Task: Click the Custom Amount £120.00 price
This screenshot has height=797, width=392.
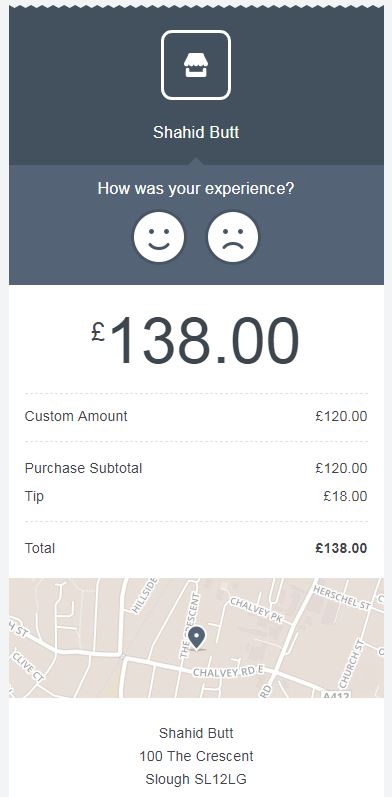Action: [x=341, y=416]
